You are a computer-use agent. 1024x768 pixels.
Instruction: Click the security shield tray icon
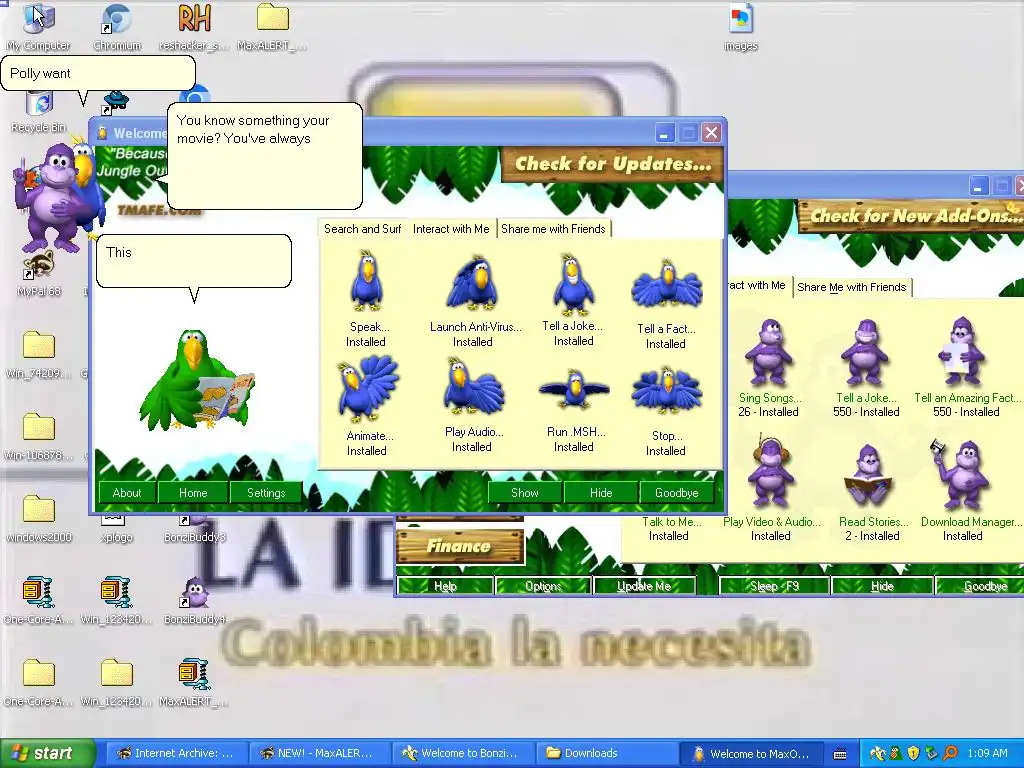[x=913, y=754]
